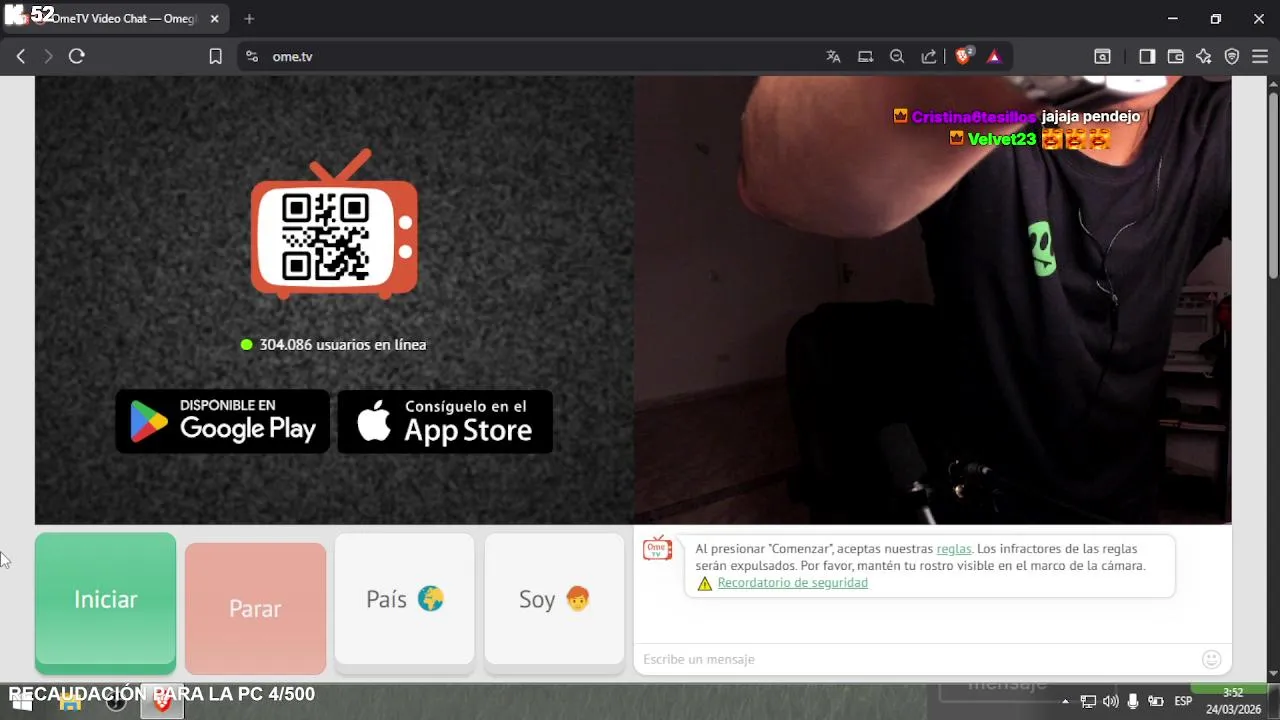The image size is (1280, 720).
Task: Click the translate page icon
Action: [x=833, y=57]
